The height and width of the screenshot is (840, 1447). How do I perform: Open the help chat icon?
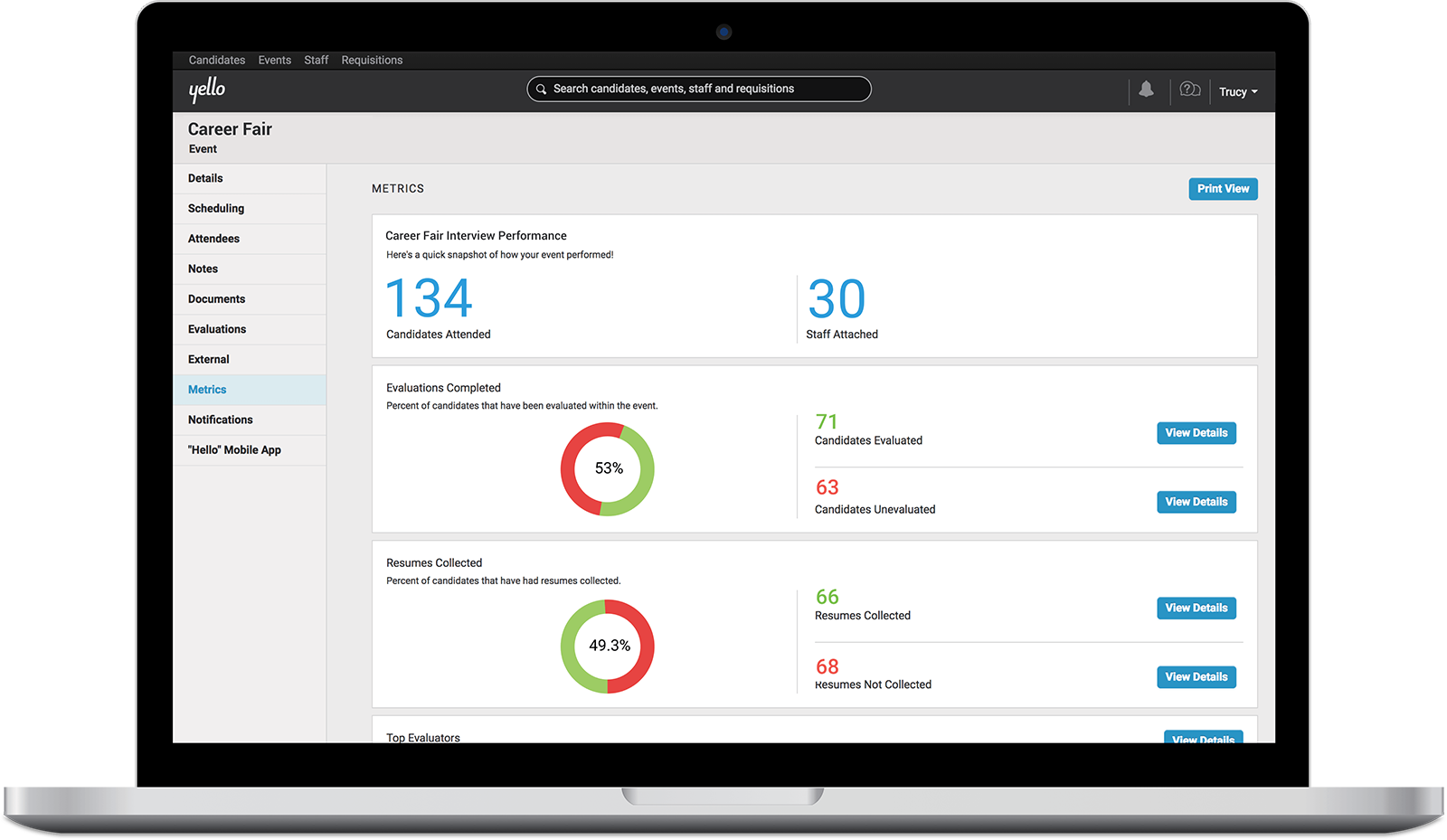(1190, 89)
